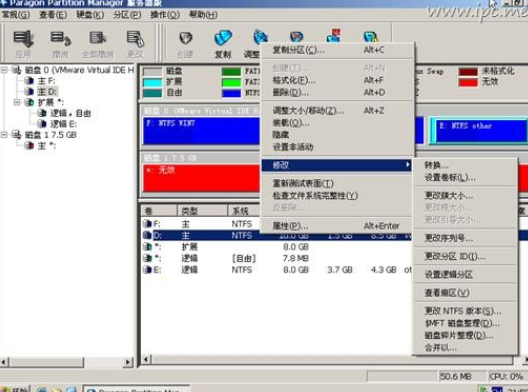
Task: Select the 逻辑 E: tree node
Action: point(59,124)
